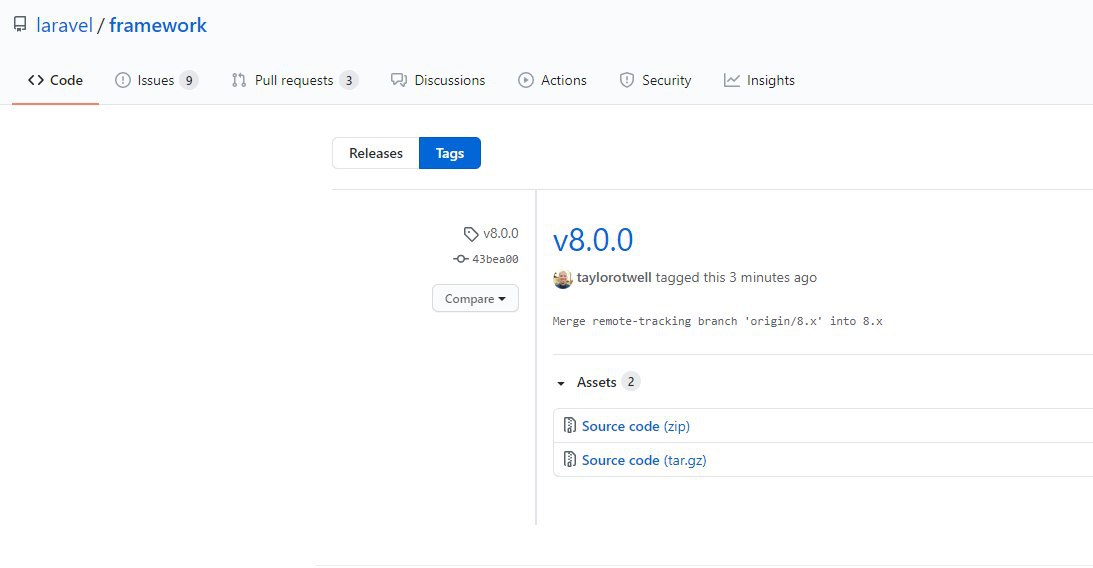Open the framework repository link
This screenshot has height=568, width=1093.
[158, 25]
